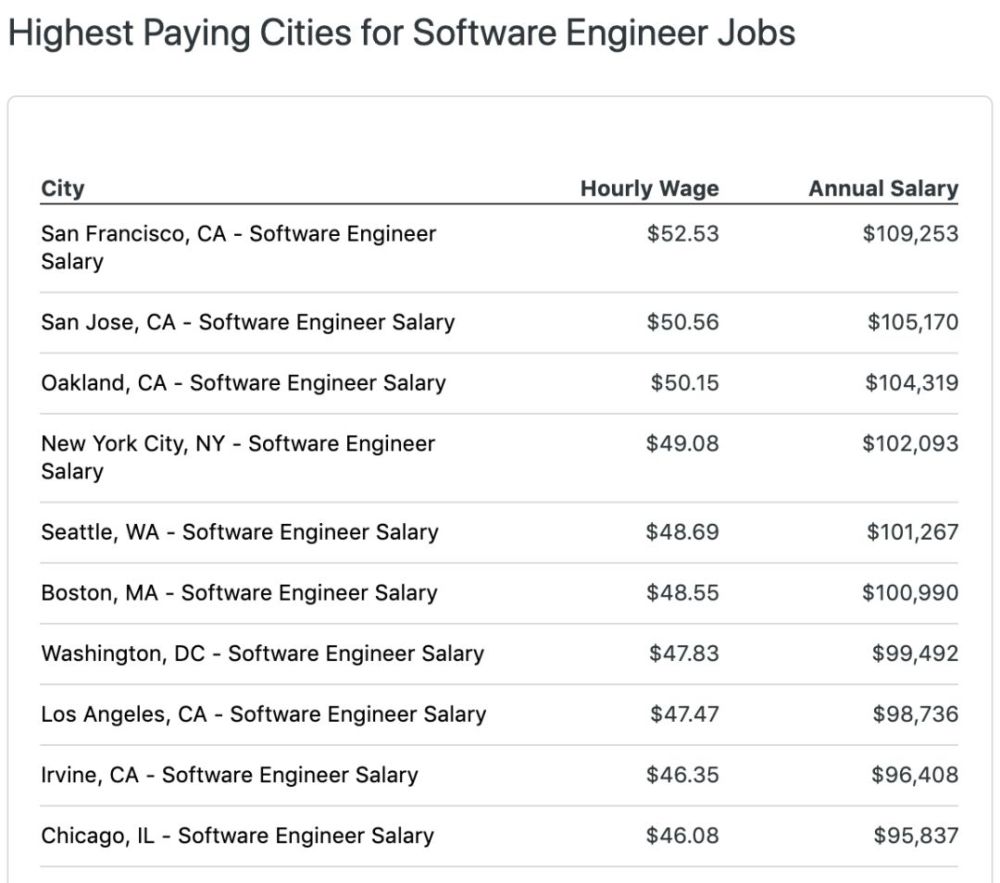The width and height of the screenshot is (1000, 883).
Task: Click the Annual Salary column header
Action: (883, 189)
